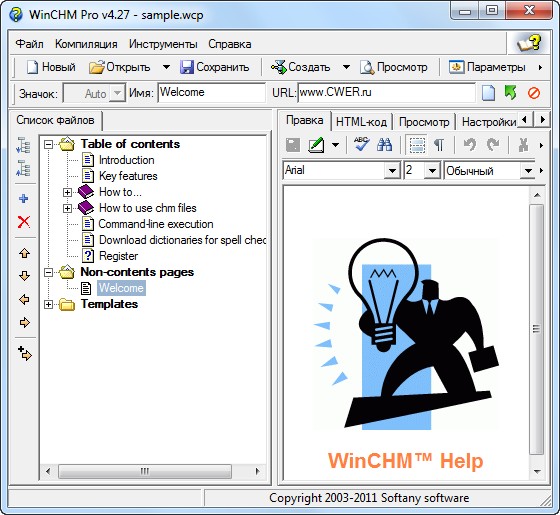Click the red cancel circle icon beside URL
560x515 pixels.
tap(534, 93)
